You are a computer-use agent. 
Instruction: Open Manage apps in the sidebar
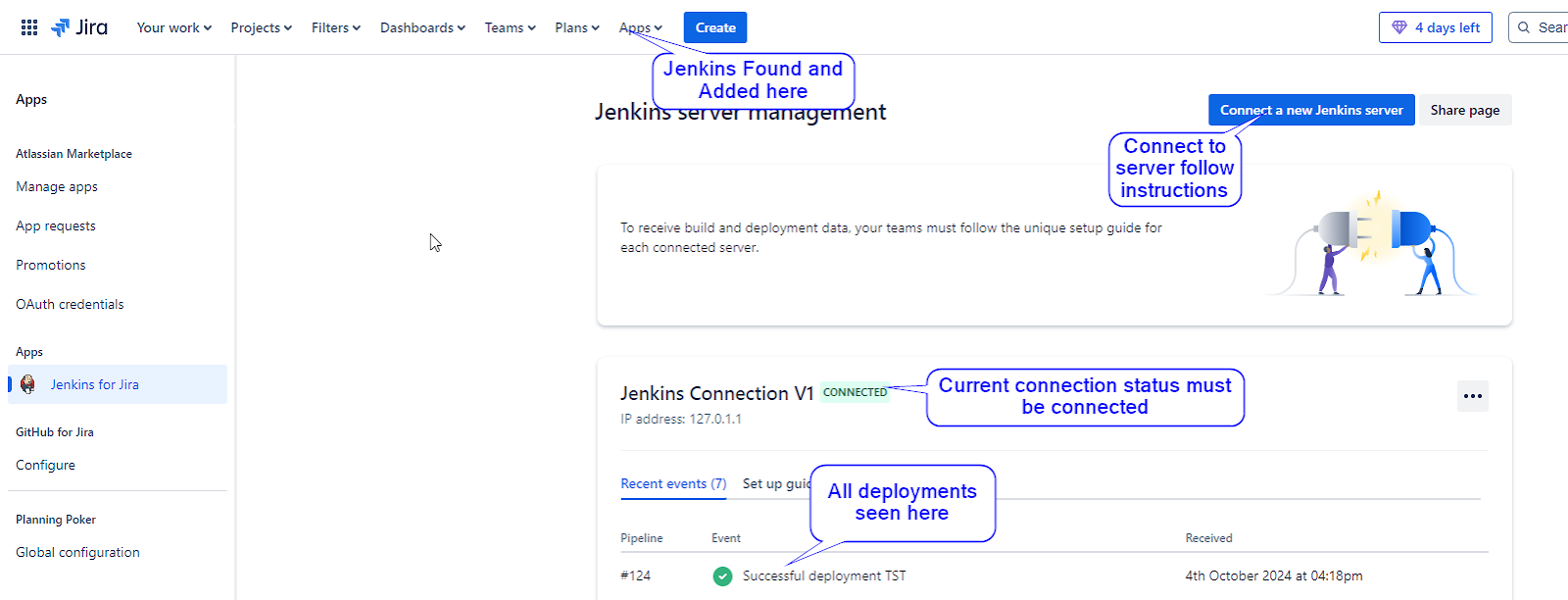[x=57, y=186]
